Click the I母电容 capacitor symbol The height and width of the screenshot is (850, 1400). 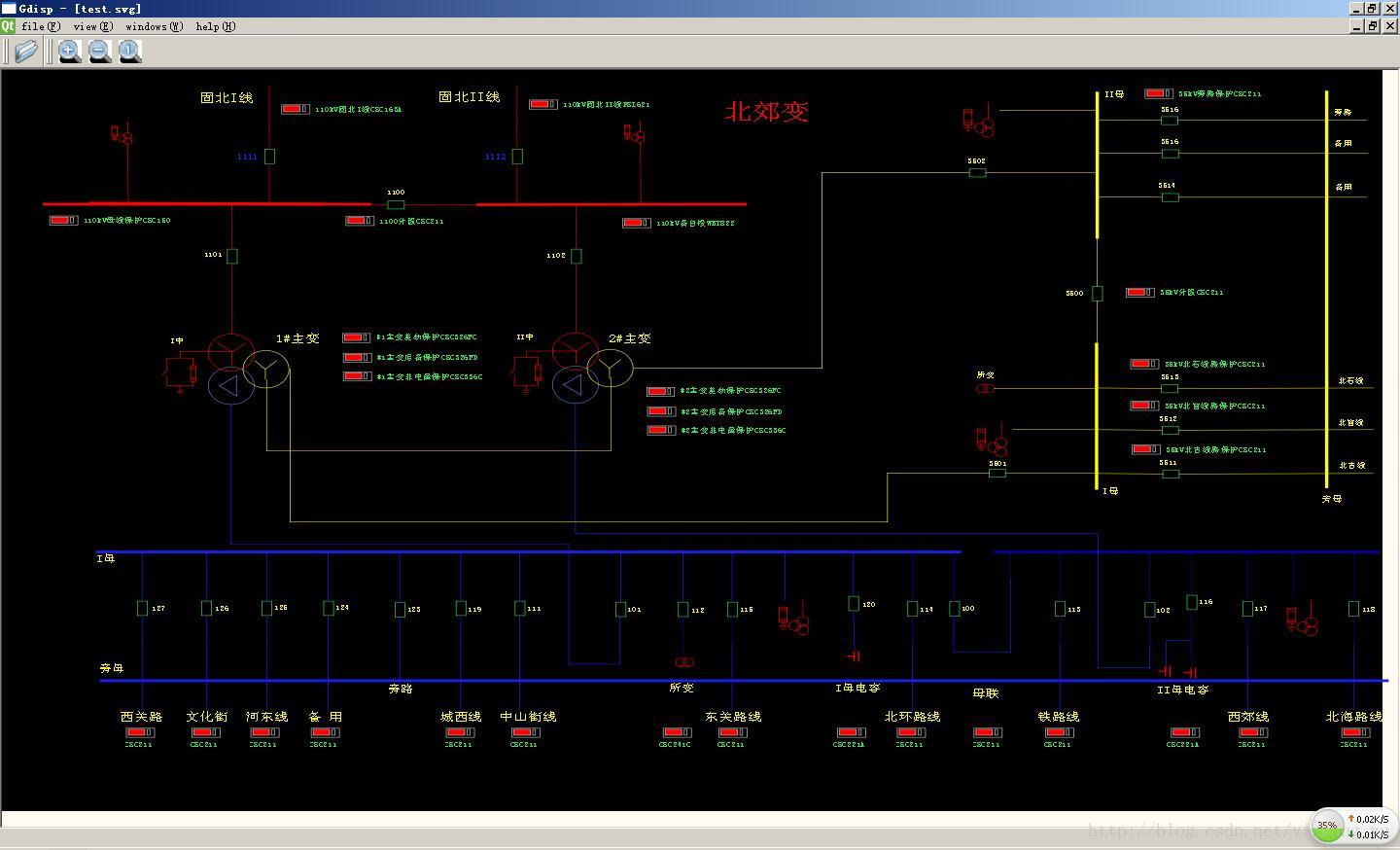[854, 656]
